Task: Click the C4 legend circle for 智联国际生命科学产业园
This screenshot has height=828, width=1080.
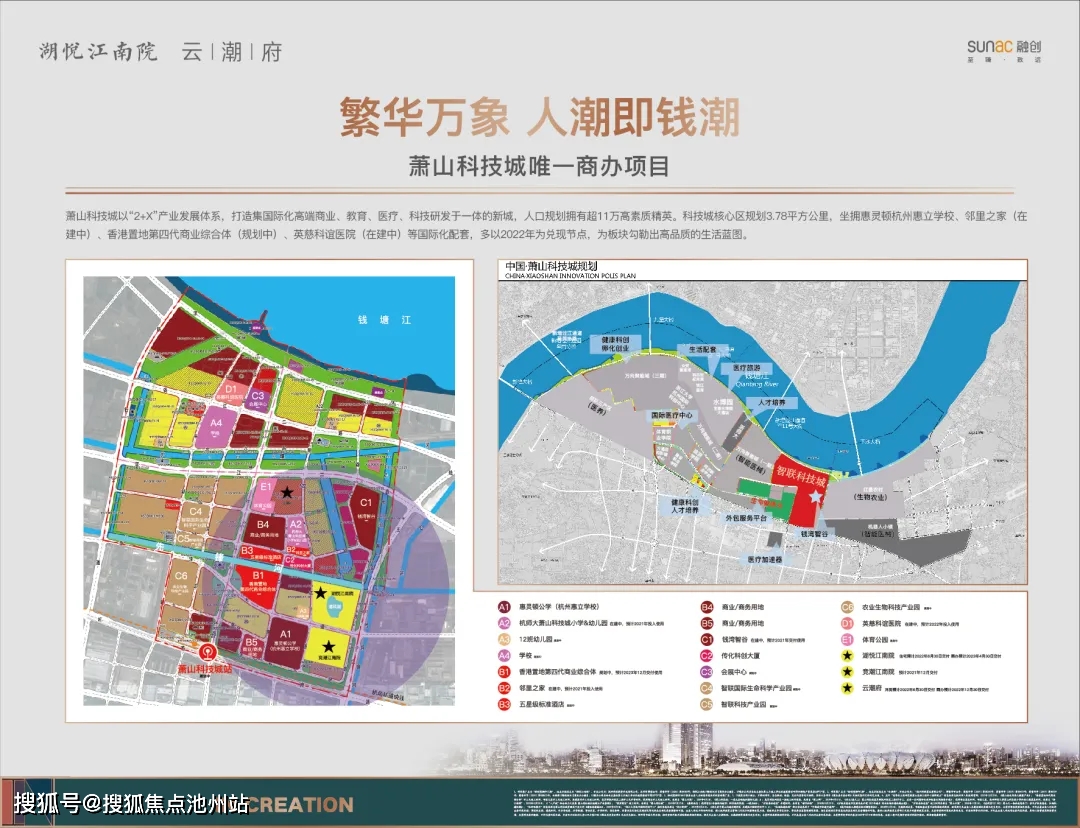Action: (x=707, y=688)
